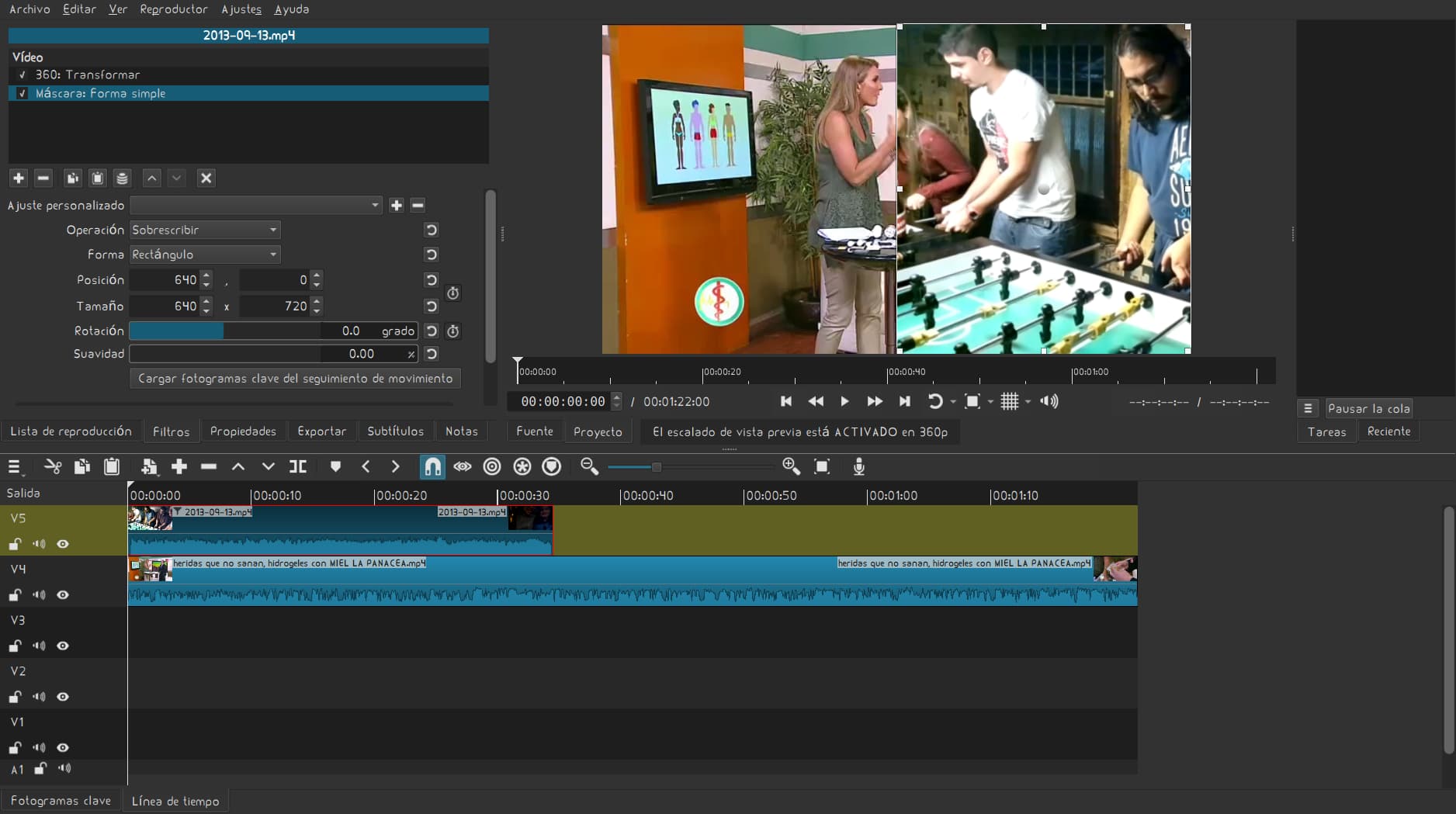Hide track V4 with eye icon

[63, 595]
